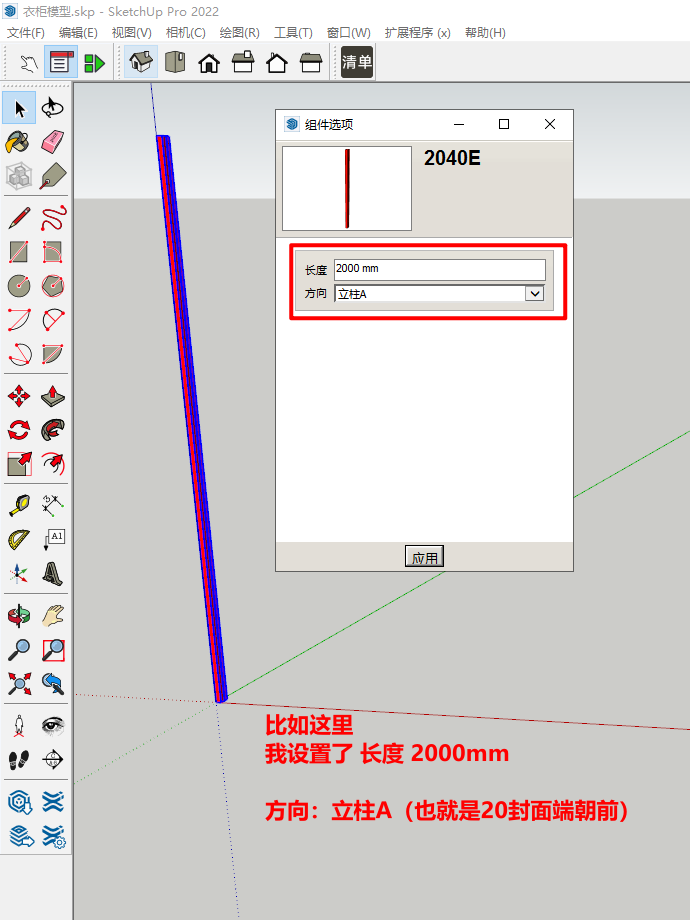This screenshot has width=690, height=920.
Task: Click the 2040E component preview thumbnail
Action: (x=347, y=189)
